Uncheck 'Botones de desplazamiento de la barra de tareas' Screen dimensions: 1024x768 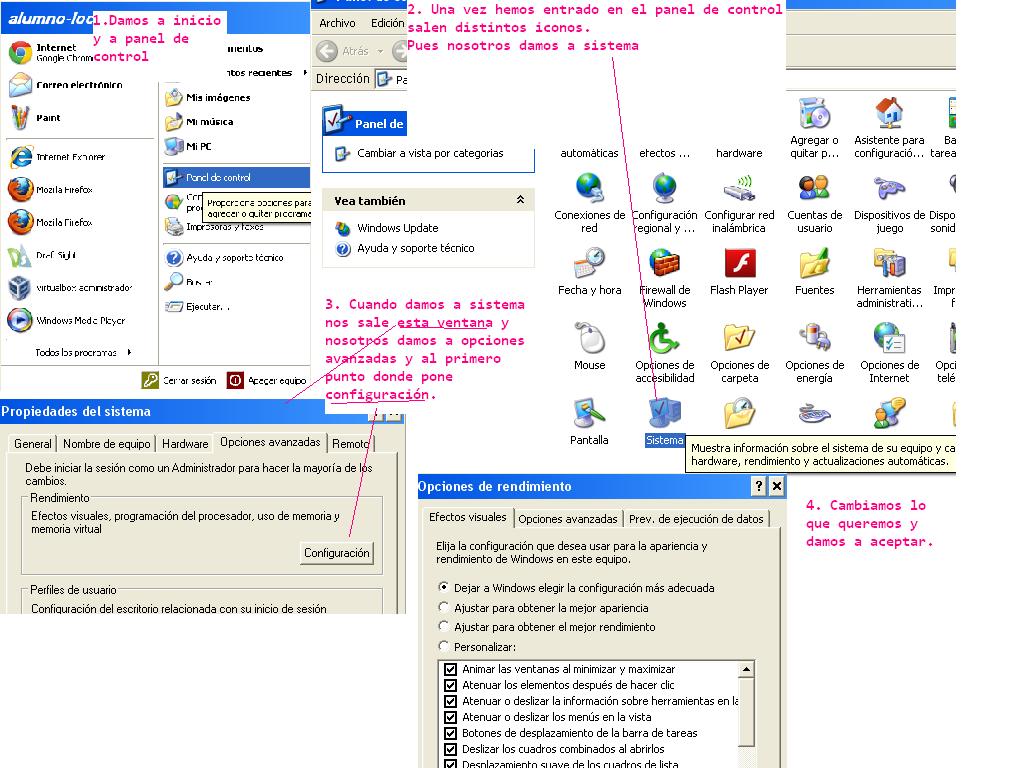coord(450,733)
